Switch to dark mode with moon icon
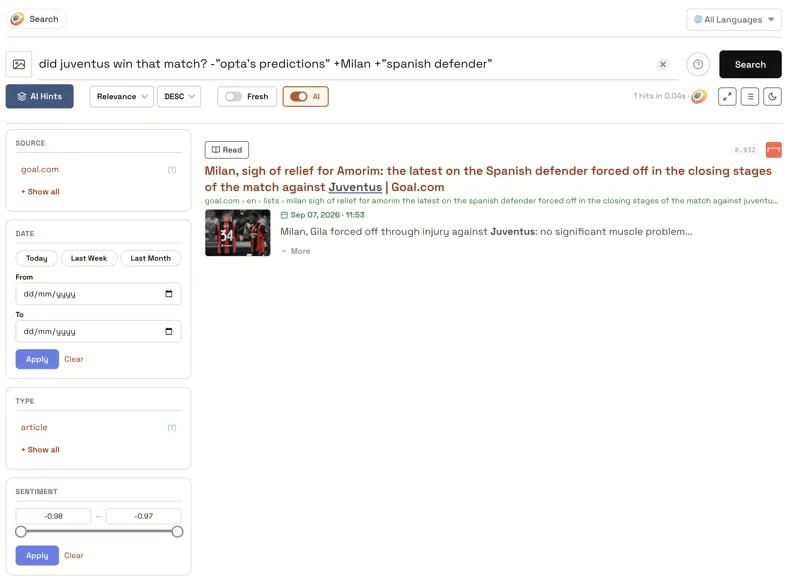Viewport: 800px width, 585px height. [x=772, y=96]
